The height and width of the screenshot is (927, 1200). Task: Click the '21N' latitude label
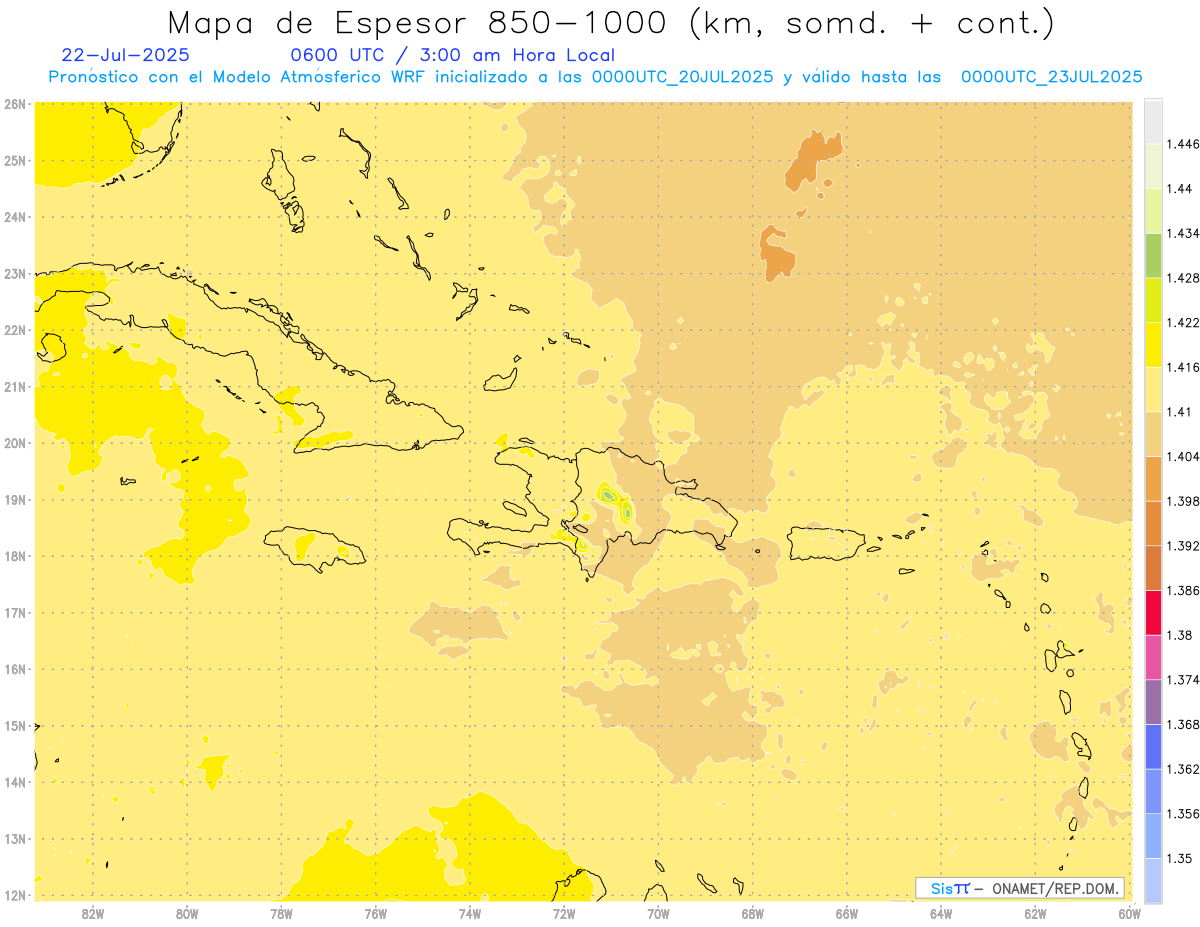(14, 386)
